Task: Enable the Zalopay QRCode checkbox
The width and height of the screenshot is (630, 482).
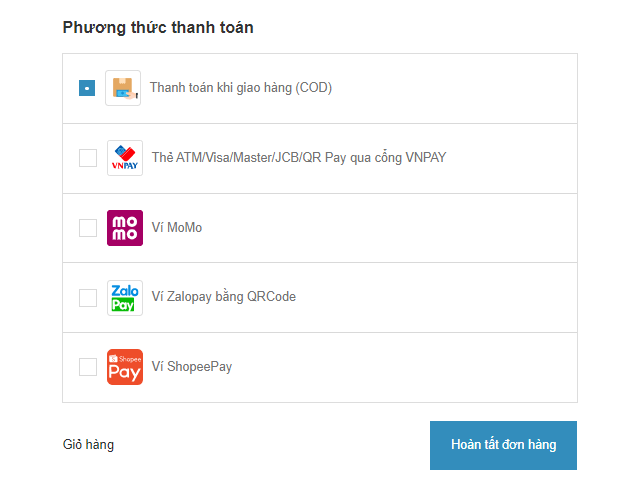Action: pos(88,298)
